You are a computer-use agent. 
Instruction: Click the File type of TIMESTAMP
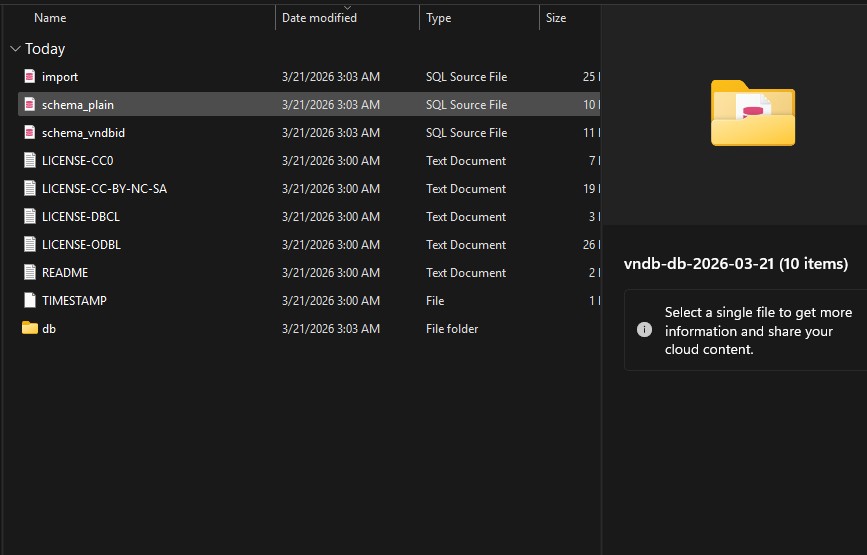[x=435, y=301]
